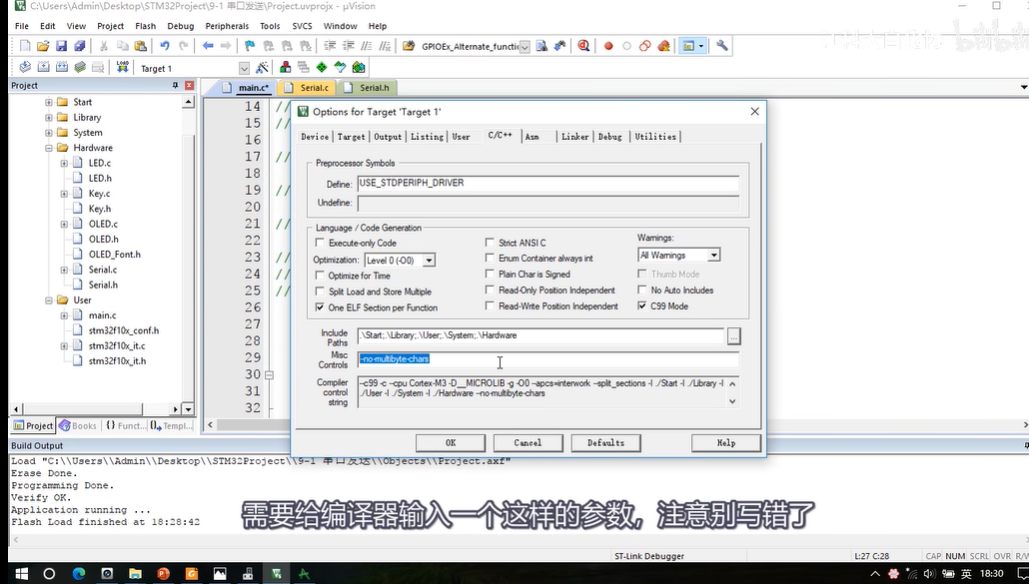
Task: Toggle Plain Char is Signed checkbox
Action: (490, 274)
